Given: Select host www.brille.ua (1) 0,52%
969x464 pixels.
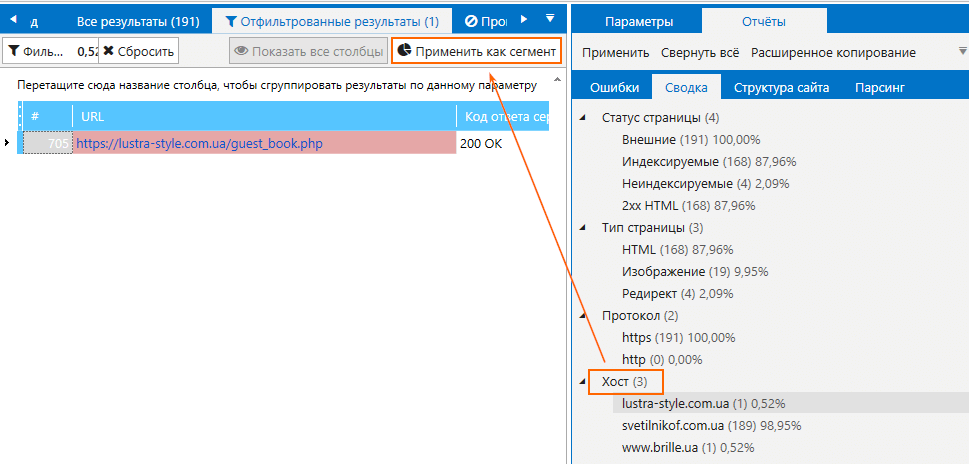Looking at the screenshot, I should click(x=688, y=448).
